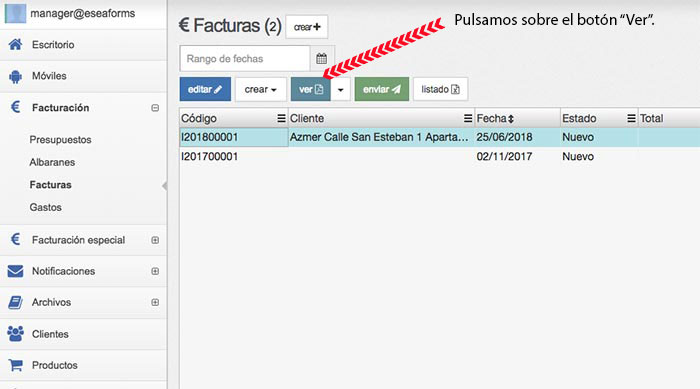Select Gastos in sidebar
This screenshot has height=389, width=700.
tap(46, 207)
